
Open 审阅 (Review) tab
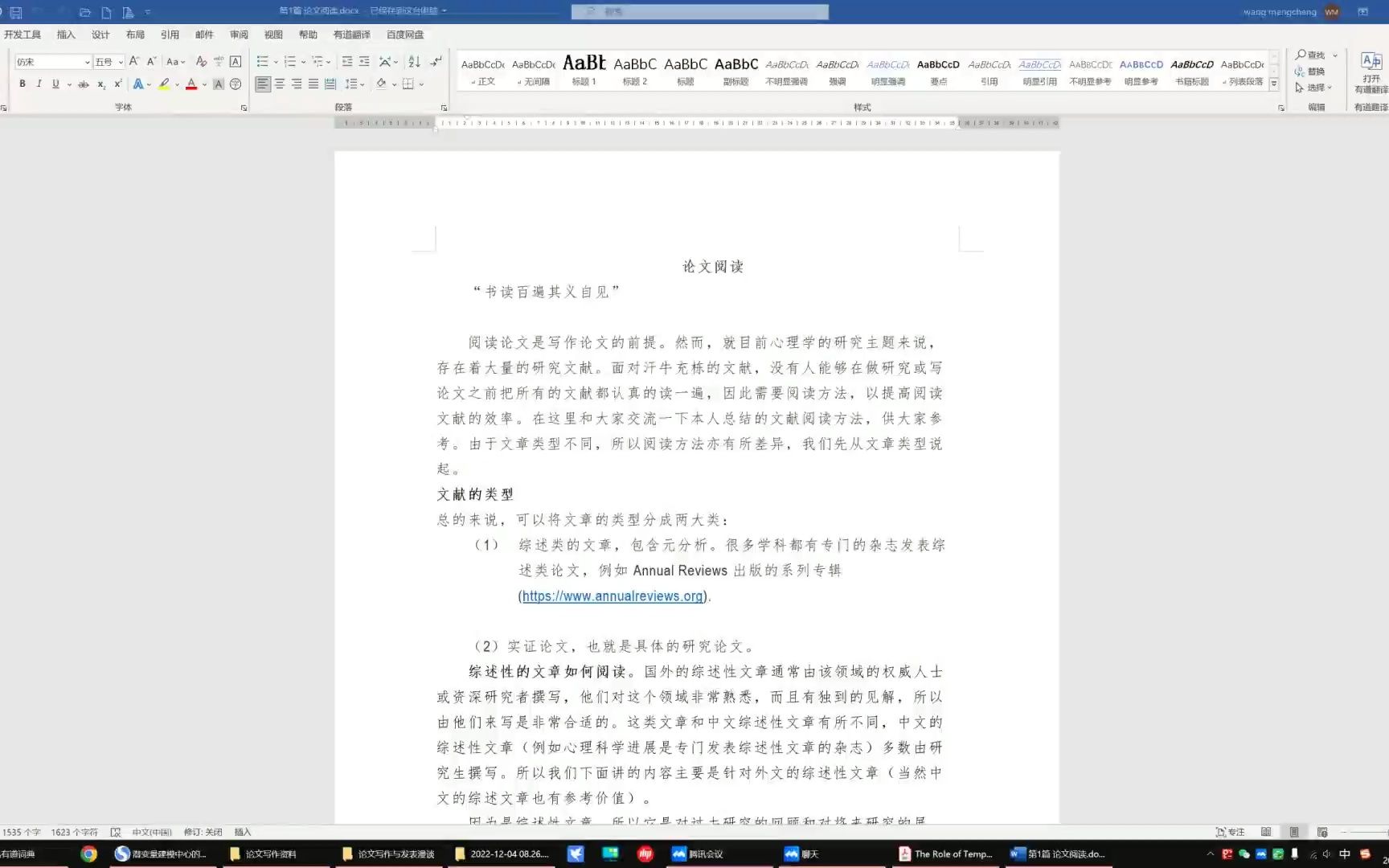pyautogui.click(x=239, y=35)
